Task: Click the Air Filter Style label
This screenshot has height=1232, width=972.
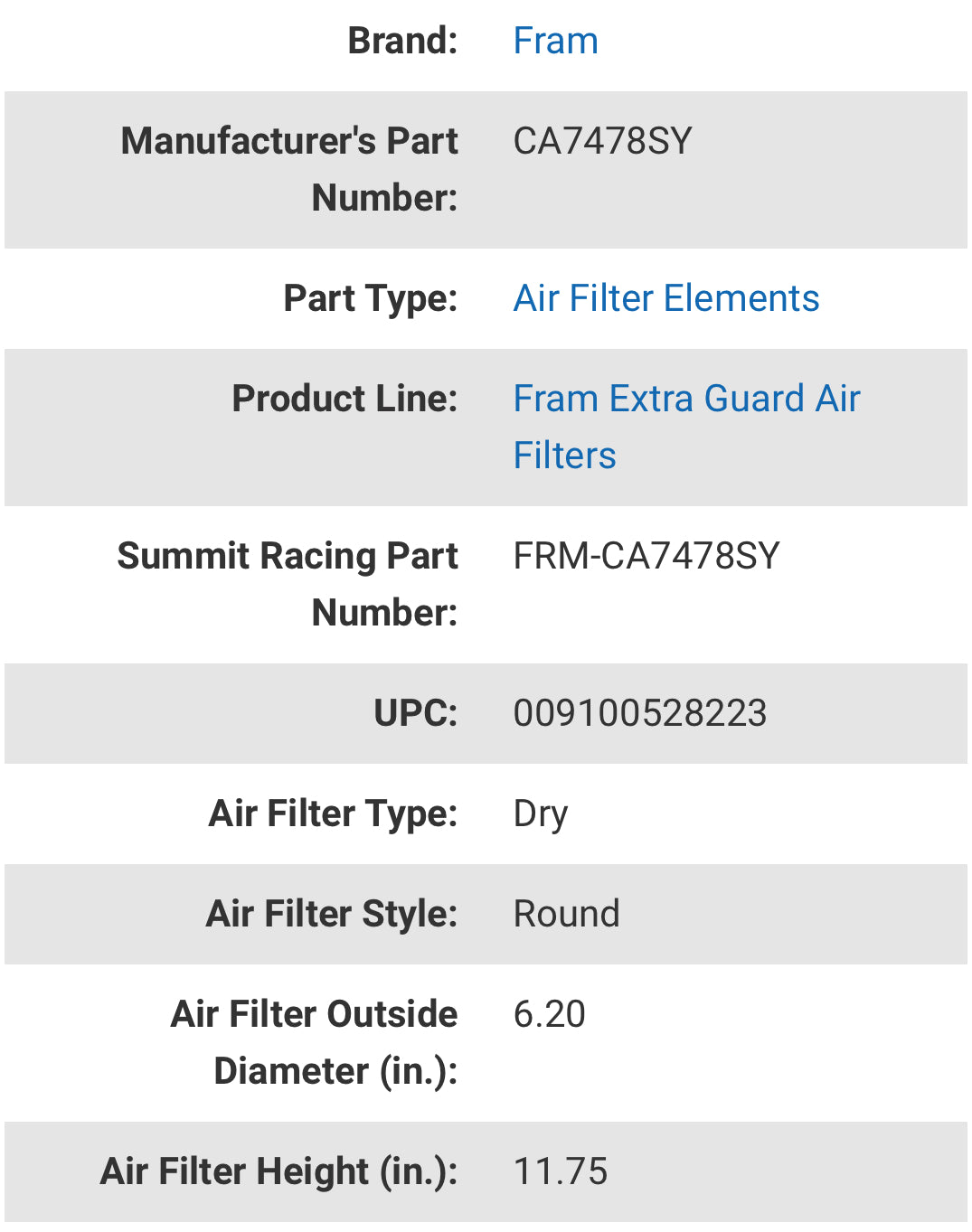Action: tap(331, 914)
